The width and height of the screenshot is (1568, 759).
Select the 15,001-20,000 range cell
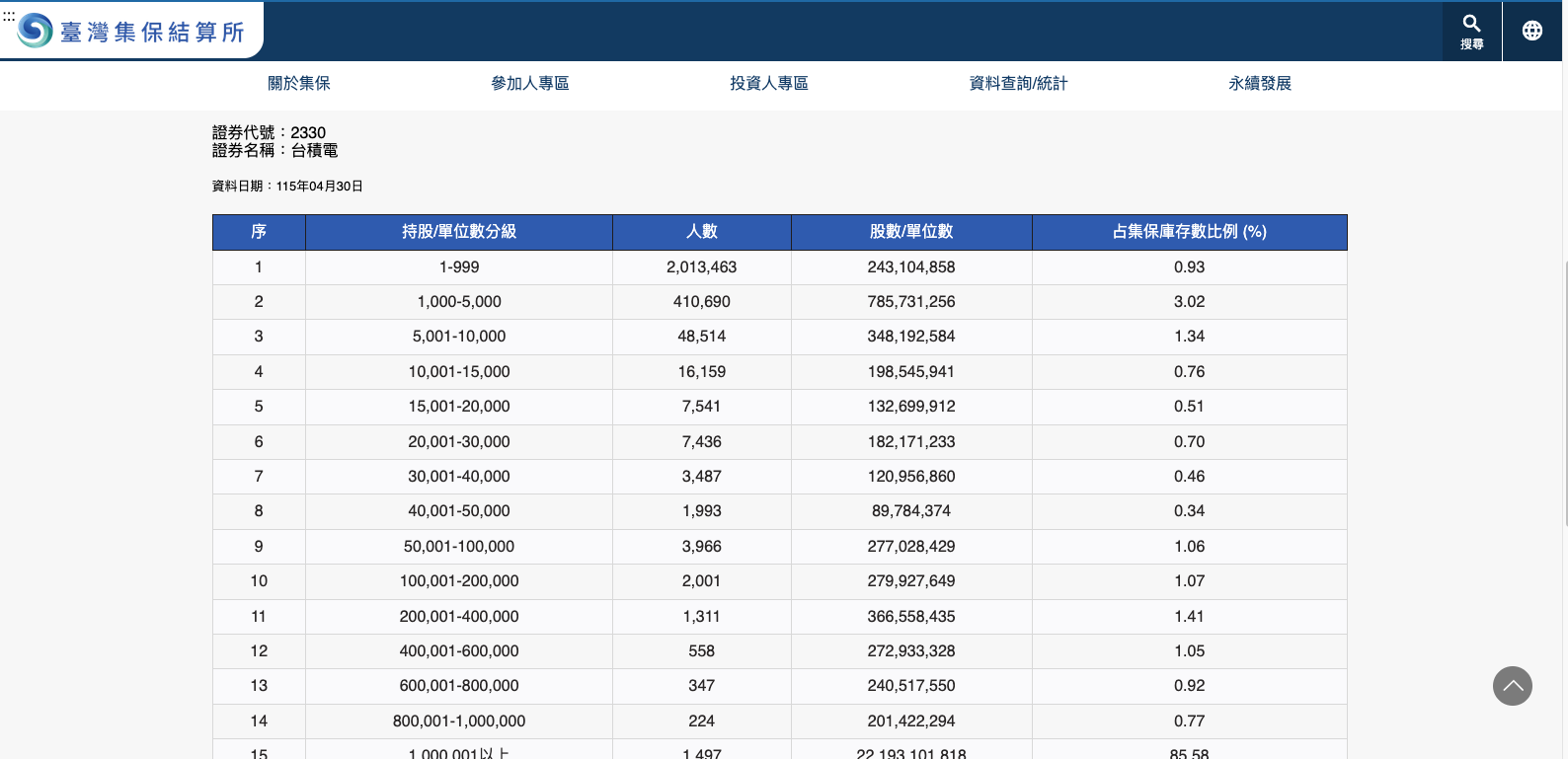pos(459,407)
